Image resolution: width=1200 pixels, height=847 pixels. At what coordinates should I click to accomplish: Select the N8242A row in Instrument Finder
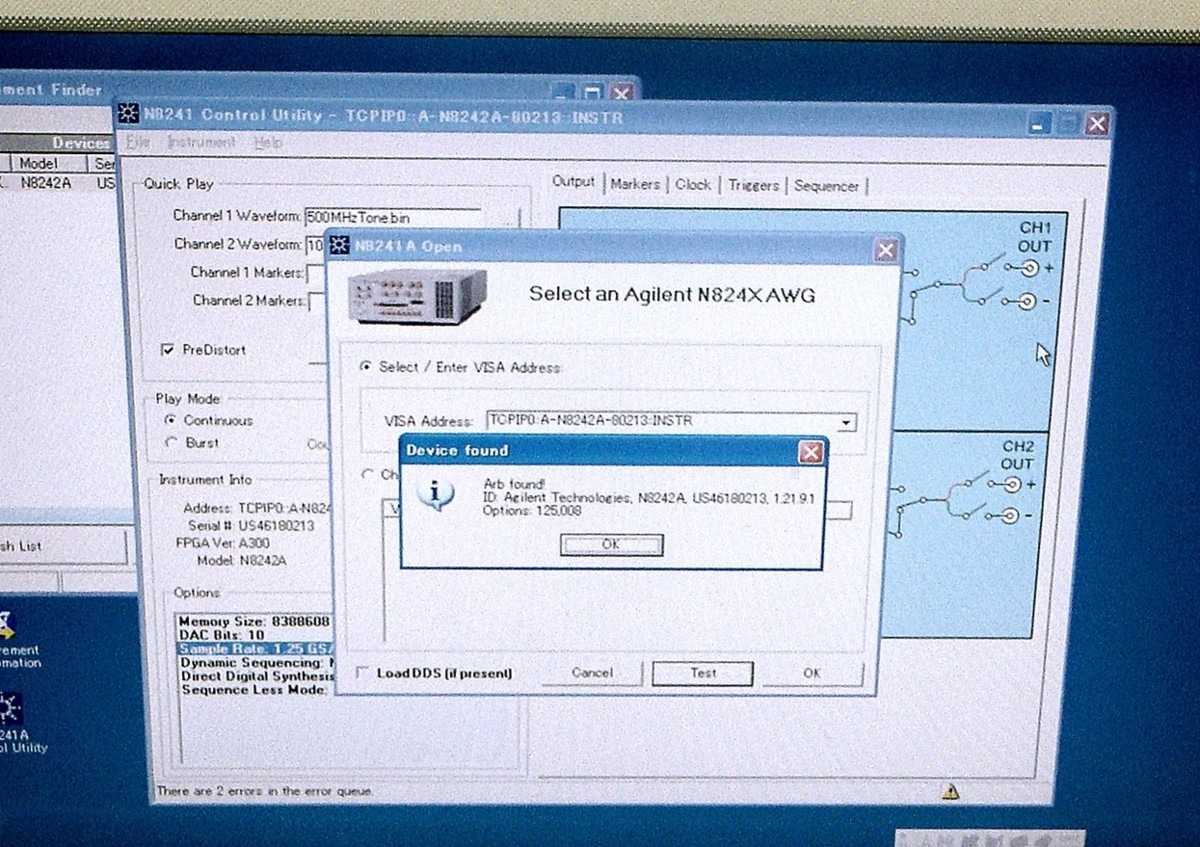click(x=56, y=183)
